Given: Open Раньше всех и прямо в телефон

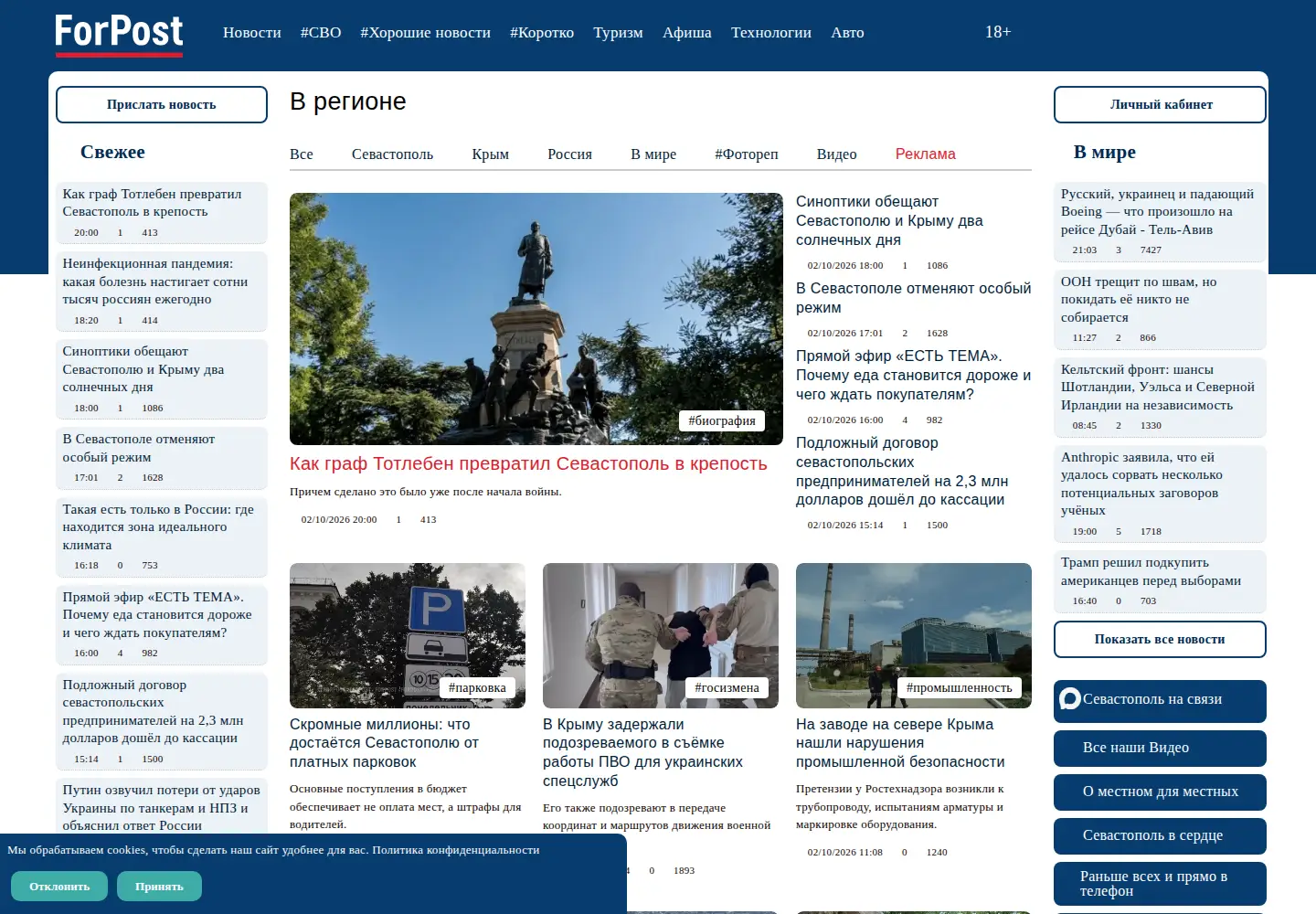Looking at the screenshot, I should [x=1160, y=884].
